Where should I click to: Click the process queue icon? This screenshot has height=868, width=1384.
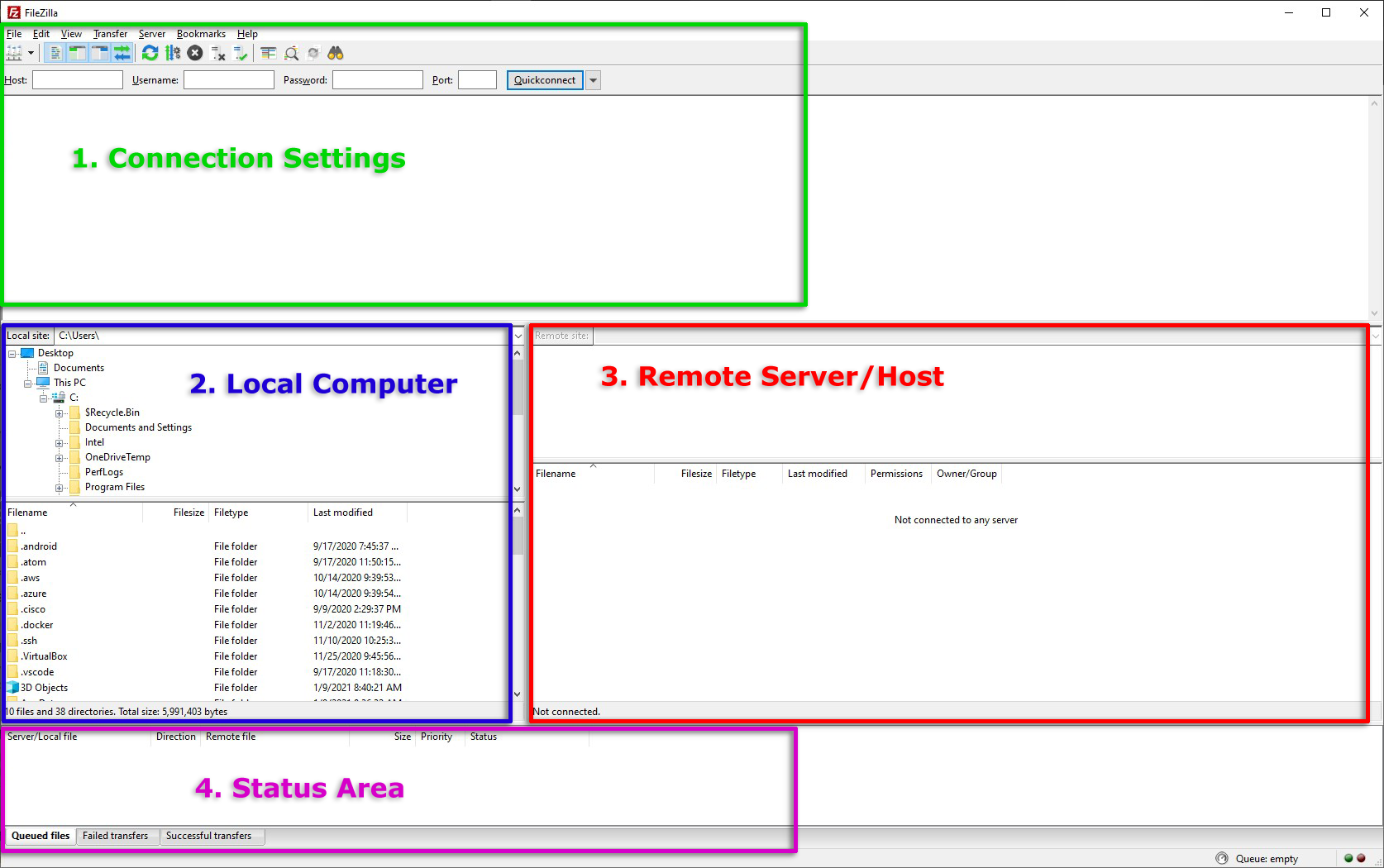pyautogui.click(x=173, y=53)
